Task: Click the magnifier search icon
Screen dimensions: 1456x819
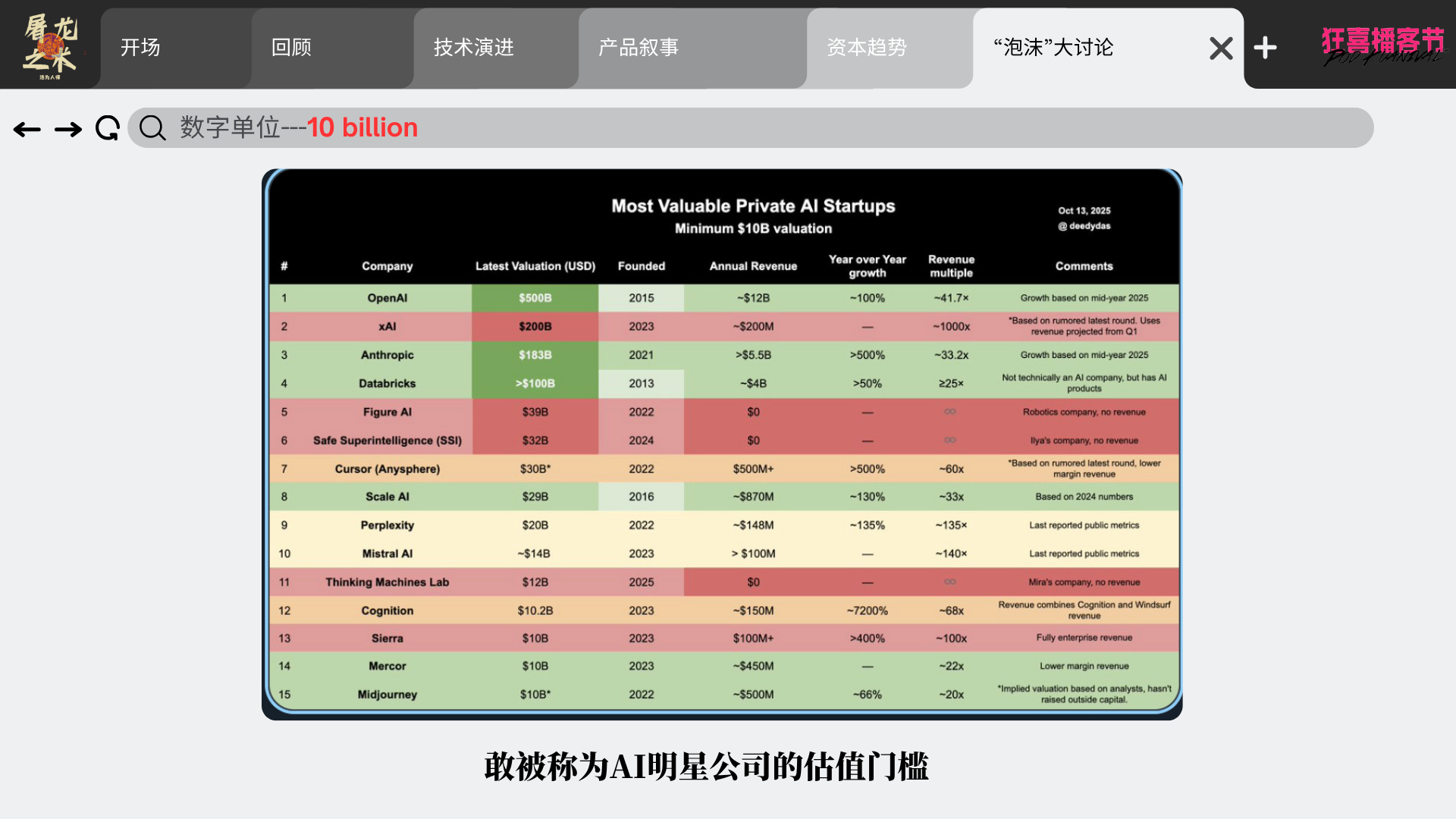Action: (x=152, y=128)
